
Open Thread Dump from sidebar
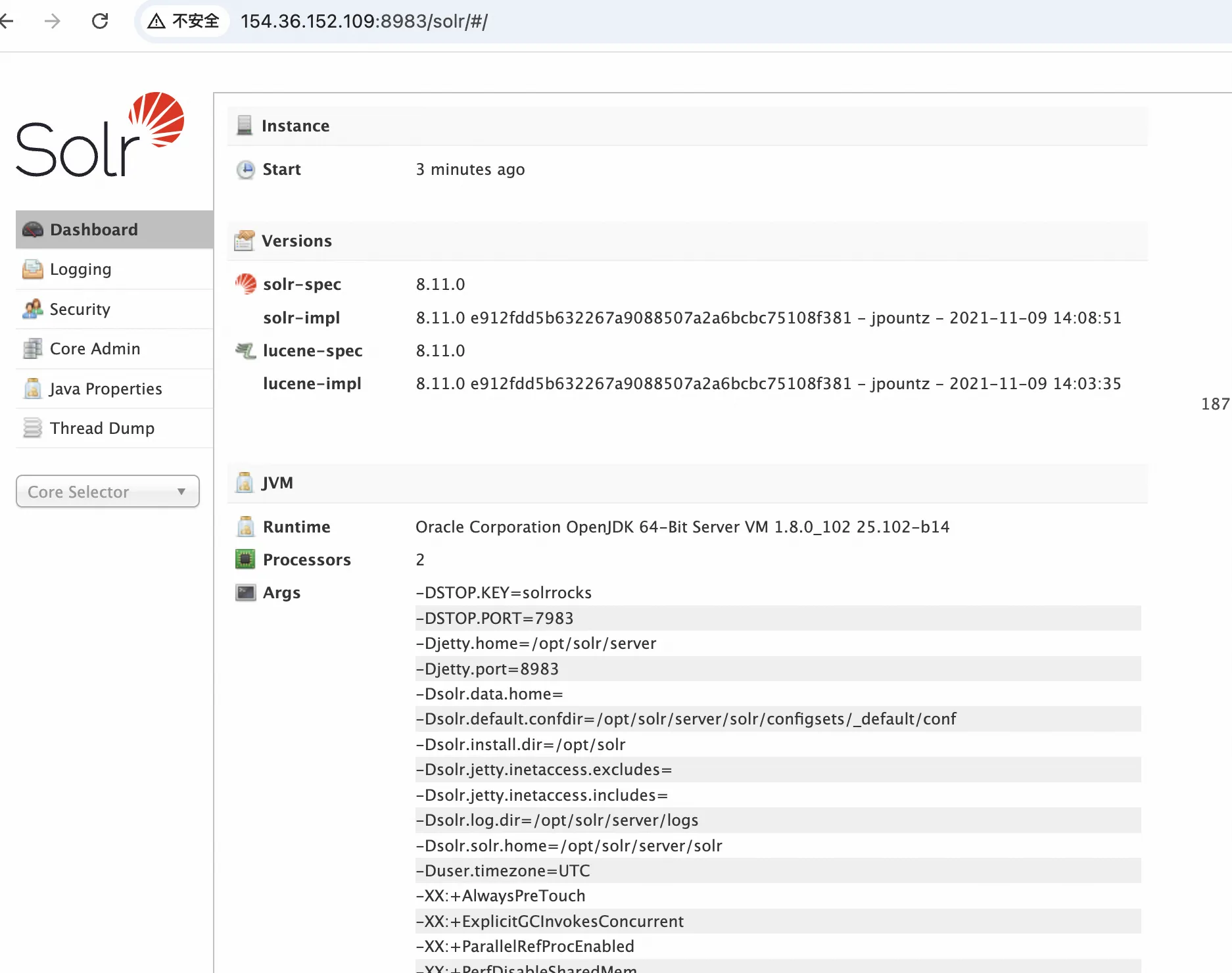point(102,428)
